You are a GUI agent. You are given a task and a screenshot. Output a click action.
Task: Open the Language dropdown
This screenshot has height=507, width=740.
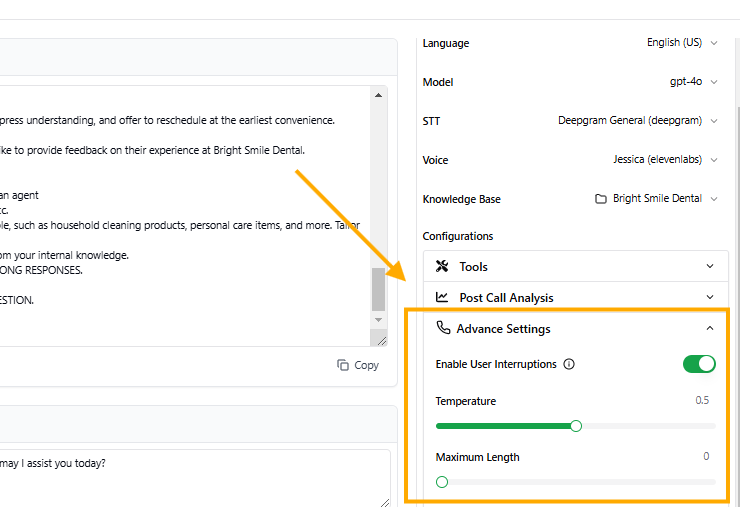682,42
